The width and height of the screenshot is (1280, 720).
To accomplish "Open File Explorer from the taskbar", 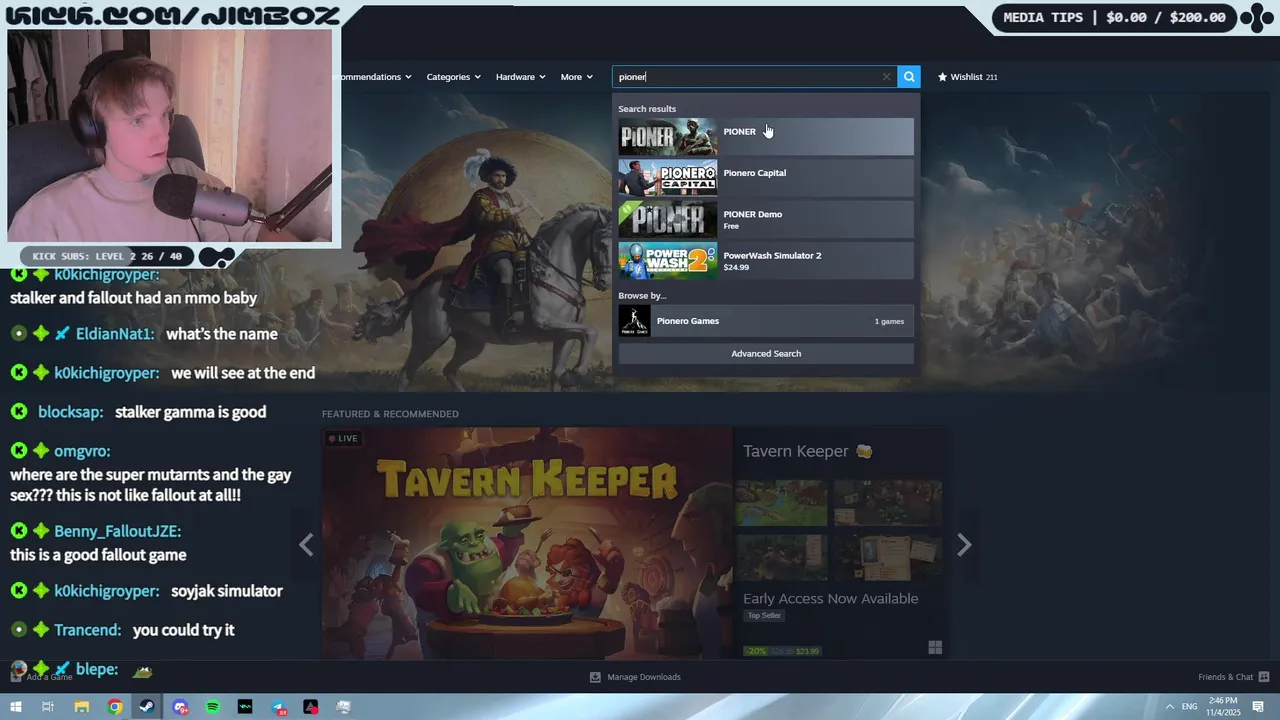I will pos(82,707).
